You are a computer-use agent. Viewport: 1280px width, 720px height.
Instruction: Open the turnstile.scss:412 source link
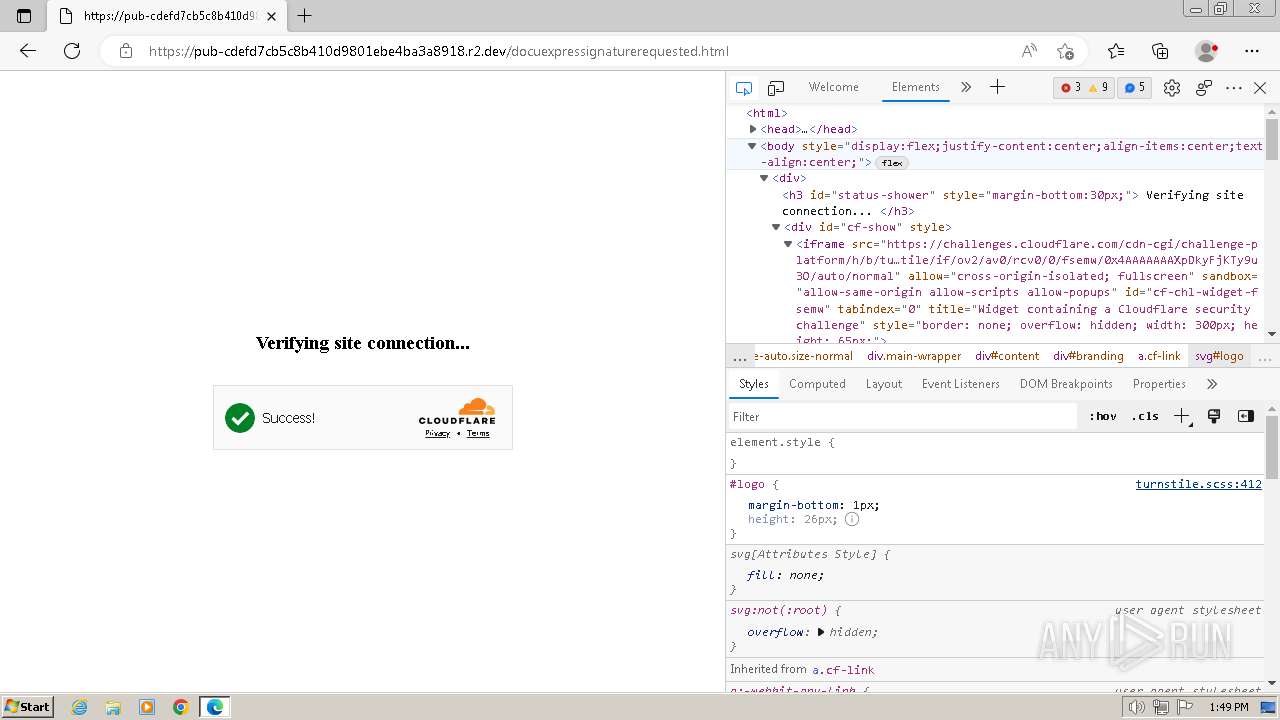[1198, 484]
